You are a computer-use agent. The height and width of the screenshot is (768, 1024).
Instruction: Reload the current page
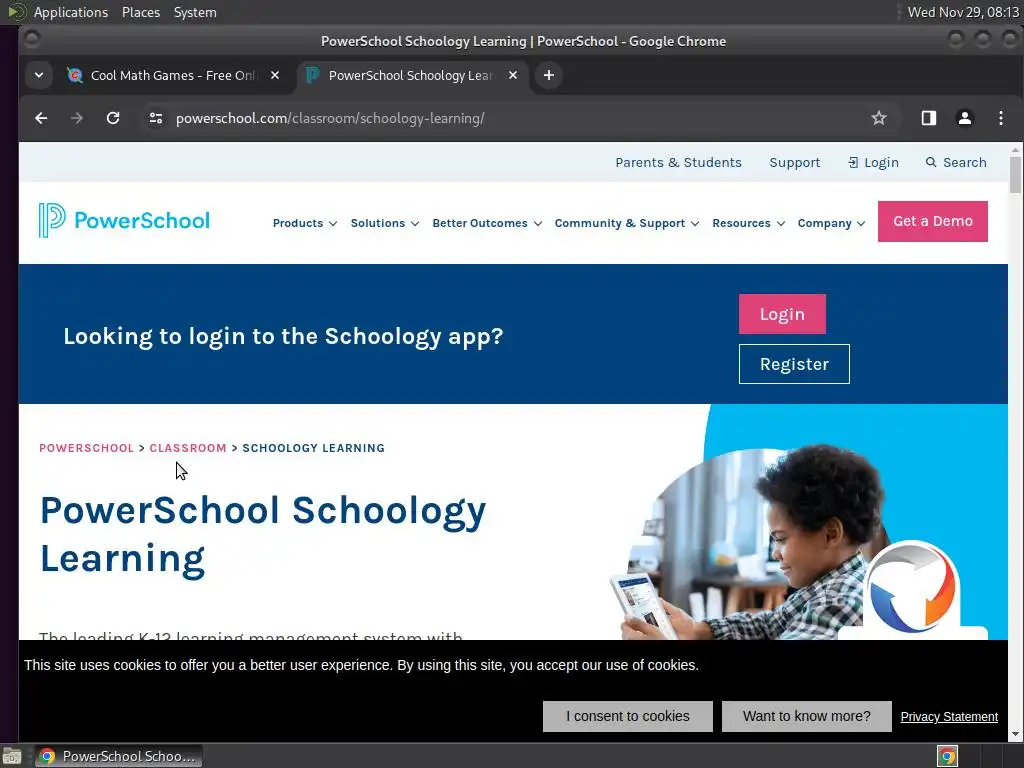point(113,118)
